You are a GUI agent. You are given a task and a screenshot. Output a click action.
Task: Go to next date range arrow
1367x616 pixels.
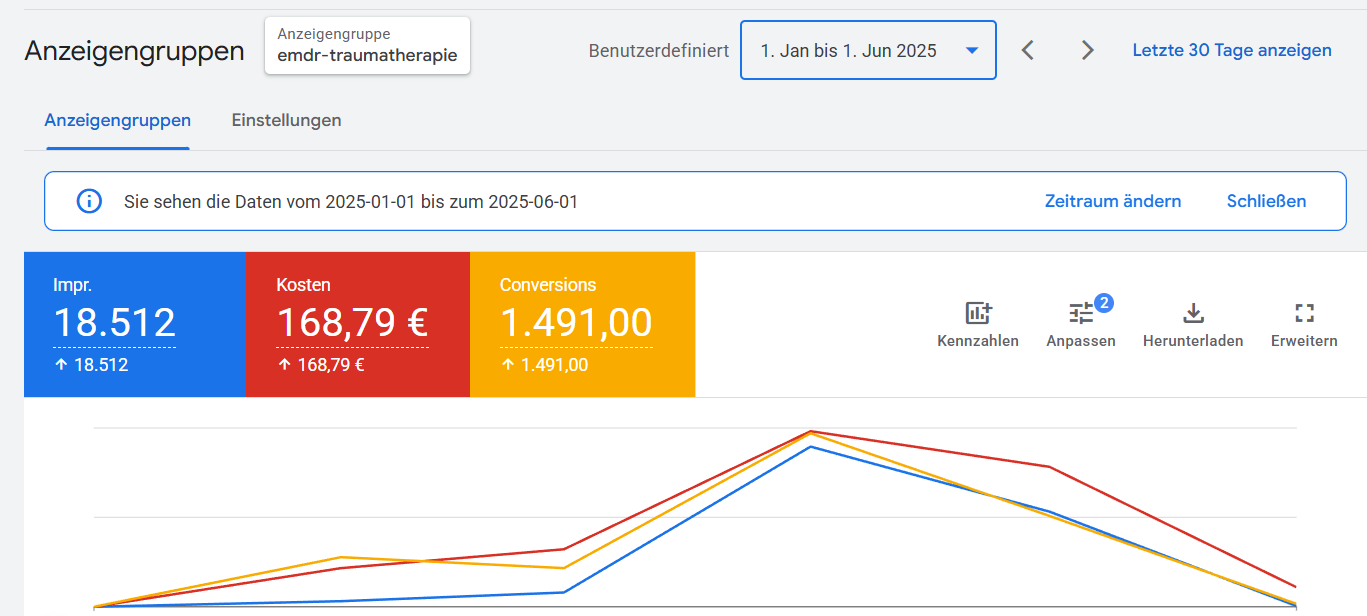pyautogui.click(x=1087, y=50)
